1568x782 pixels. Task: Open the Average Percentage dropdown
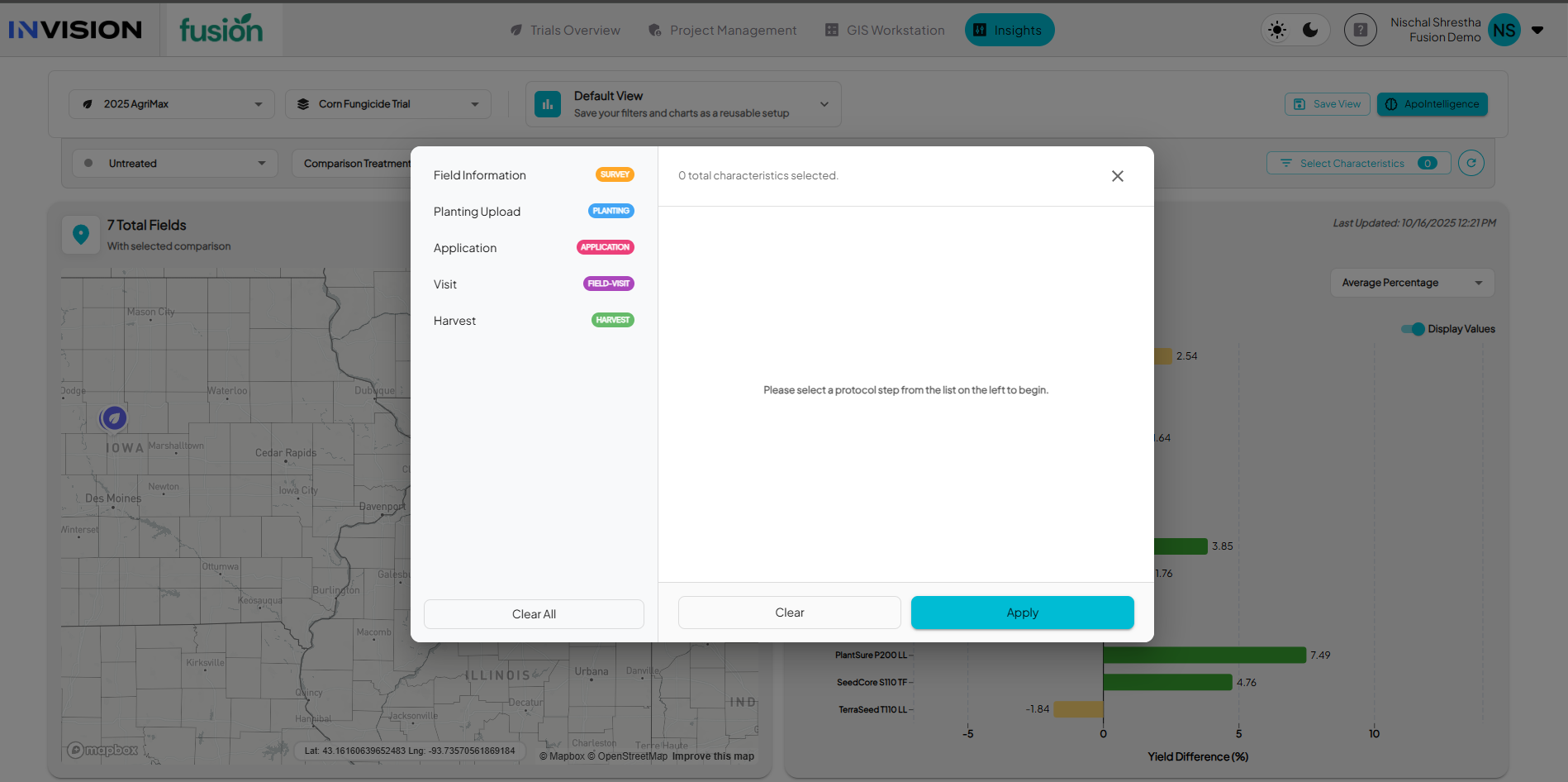(1412, 283)
